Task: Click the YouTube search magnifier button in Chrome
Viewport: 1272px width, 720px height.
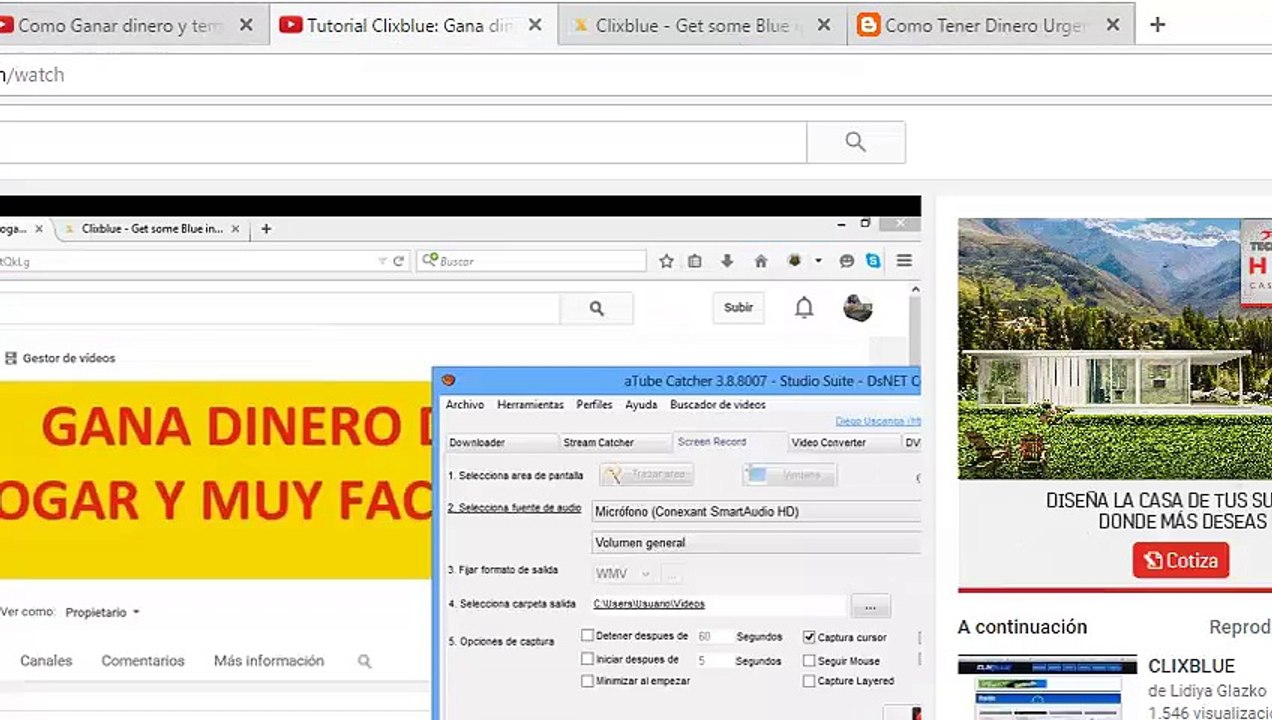Action: point(855,142)
